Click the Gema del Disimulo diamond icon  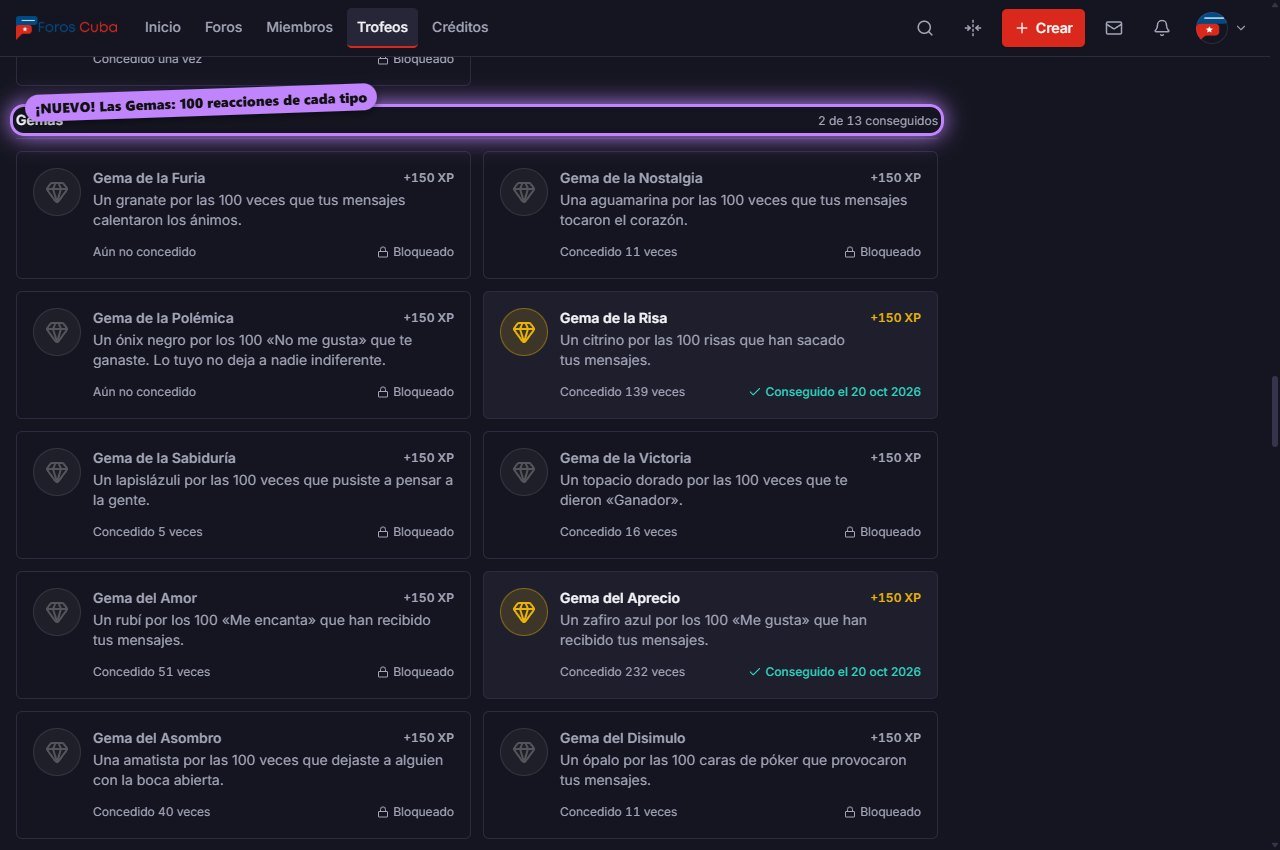pos(524,752)
